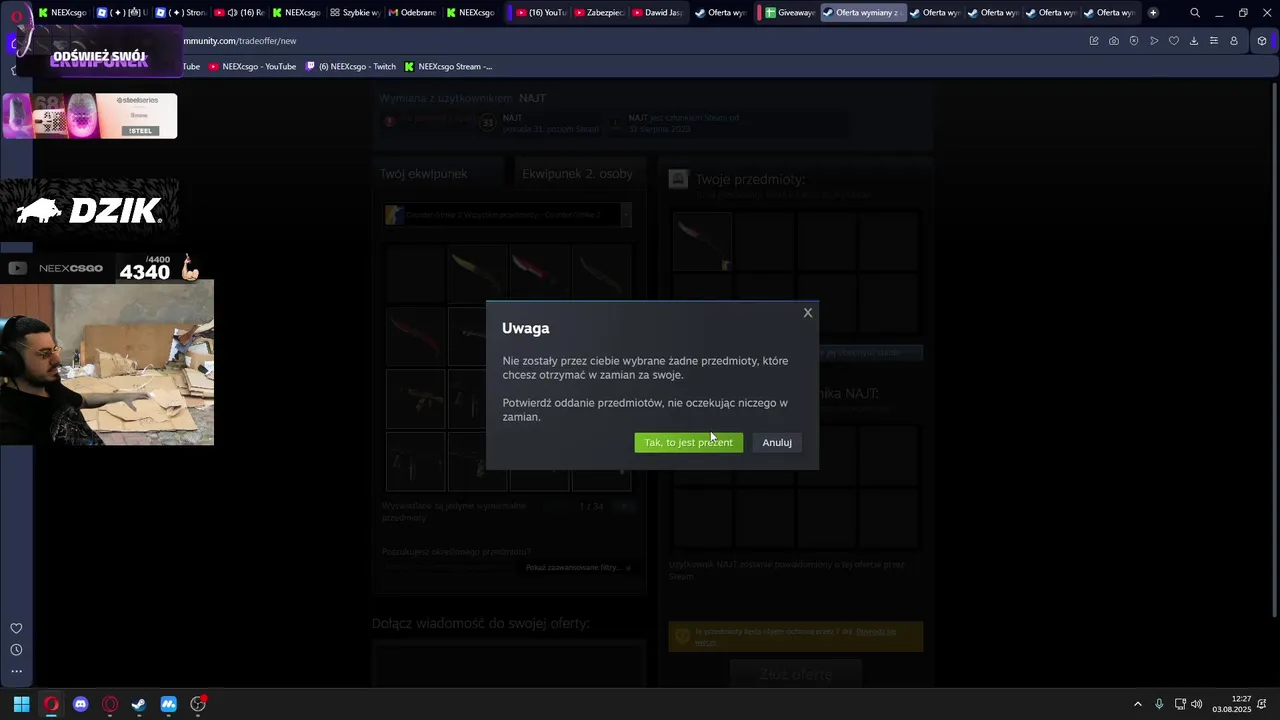1280x720 pixels.
Task: Switch to Zabezpiec YouTube tab
Action: click(x=598, y=13)
